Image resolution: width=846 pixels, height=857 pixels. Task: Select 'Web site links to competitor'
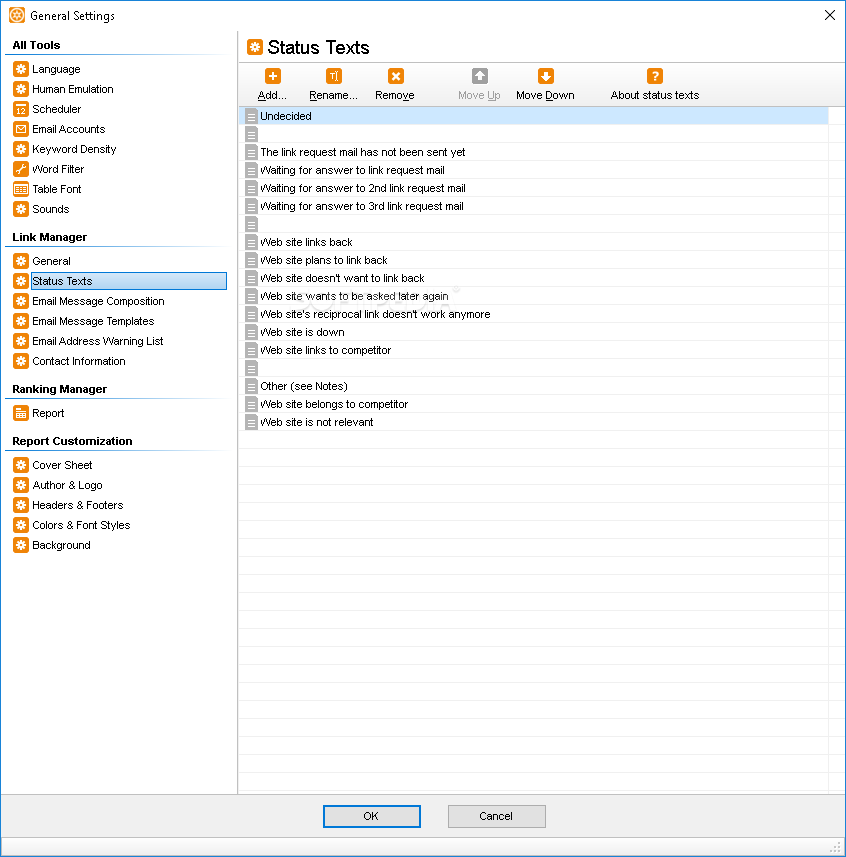click(533, 350)
